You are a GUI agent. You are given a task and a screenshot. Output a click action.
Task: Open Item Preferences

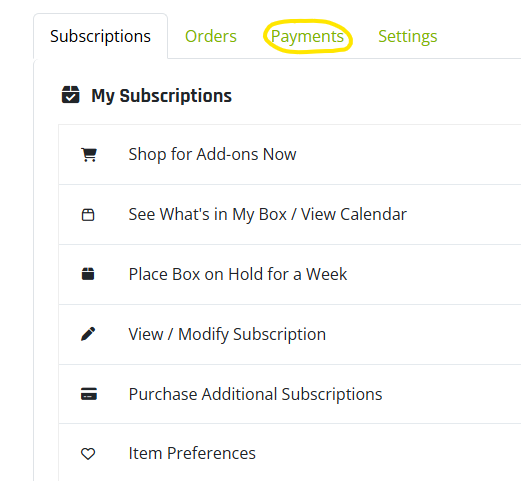[290, 453]
